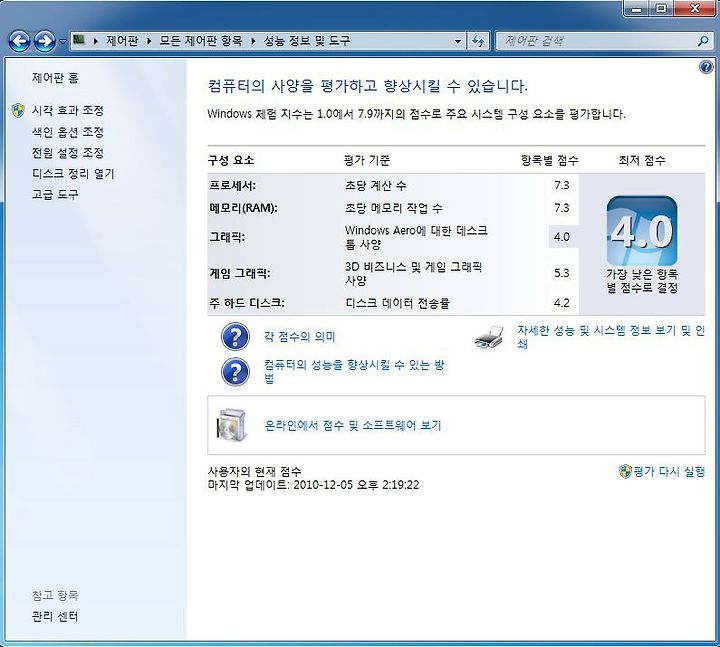Open 자세한 성능 및 시스템 정보 보기 및 인쇄
720x647 pixels.
611,337
